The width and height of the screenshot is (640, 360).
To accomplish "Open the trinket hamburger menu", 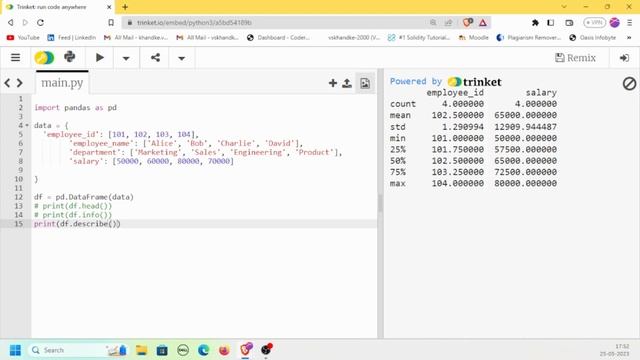I will point(16,58).
